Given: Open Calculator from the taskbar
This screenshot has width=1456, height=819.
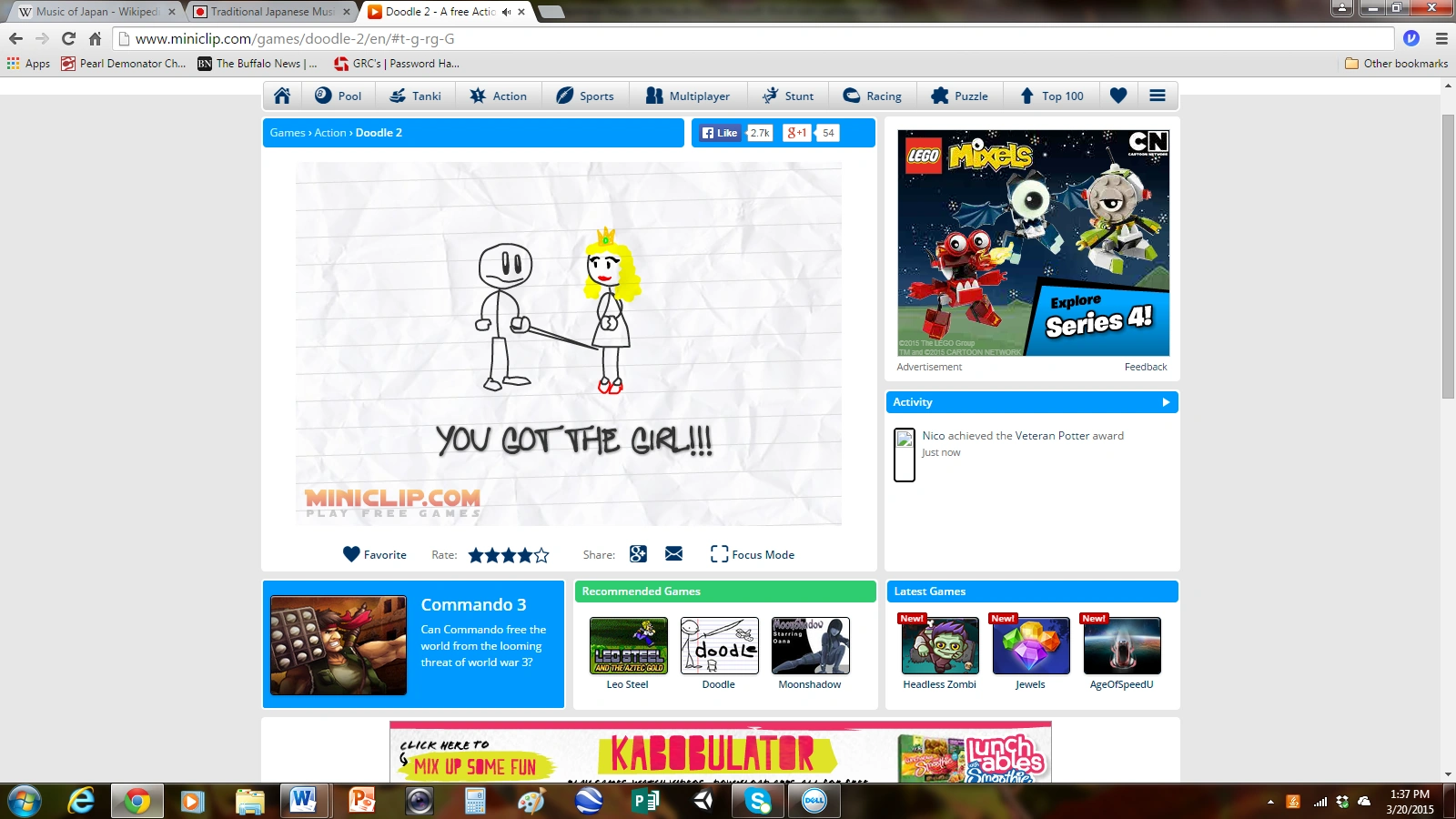Looking at the screenshot, I should 475,801.
